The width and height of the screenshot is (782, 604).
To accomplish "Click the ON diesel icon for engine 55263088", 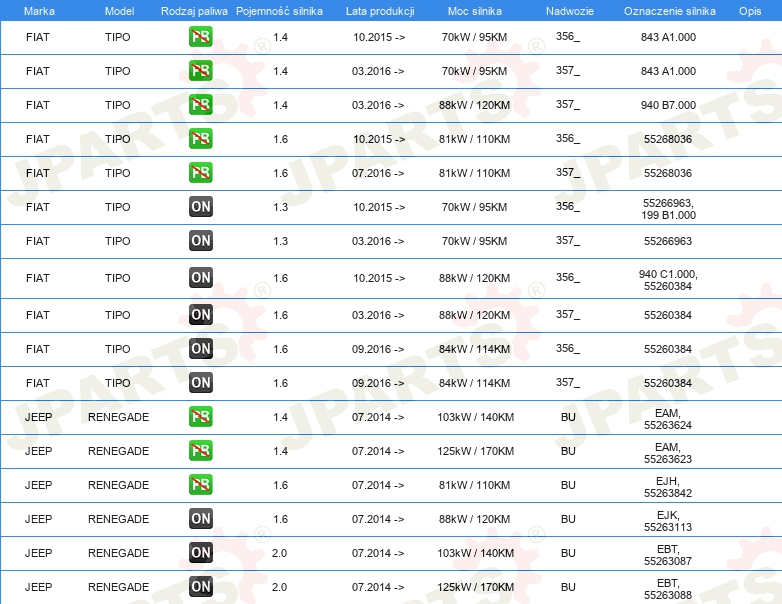I will (x=200, y=587).
